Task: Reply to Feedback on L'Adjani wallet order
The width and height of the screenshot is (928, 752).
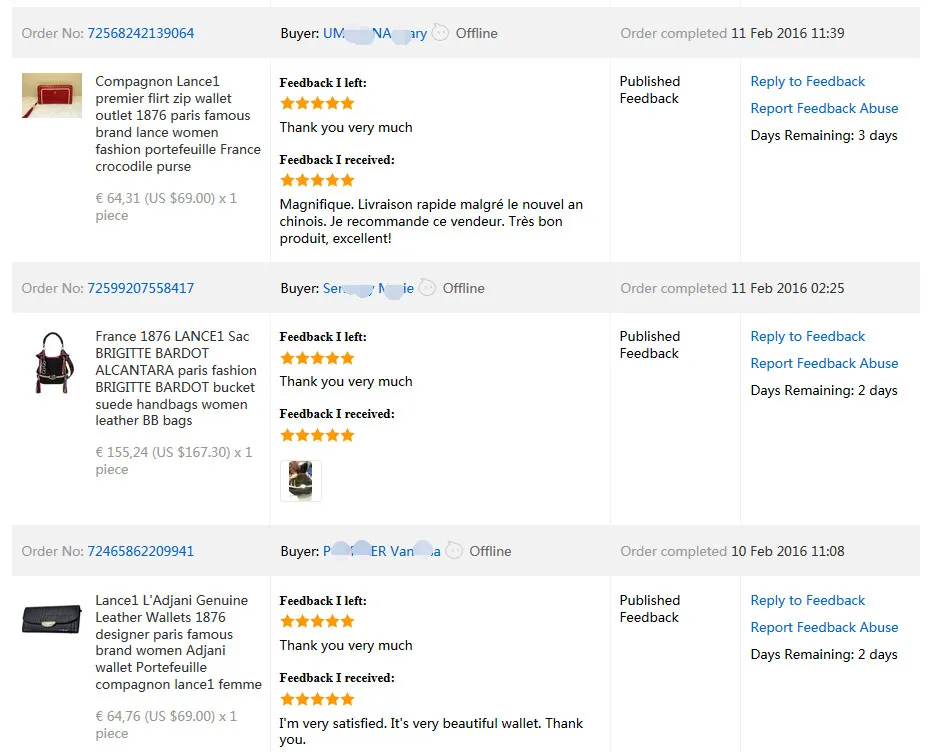Action: [807, 600]
